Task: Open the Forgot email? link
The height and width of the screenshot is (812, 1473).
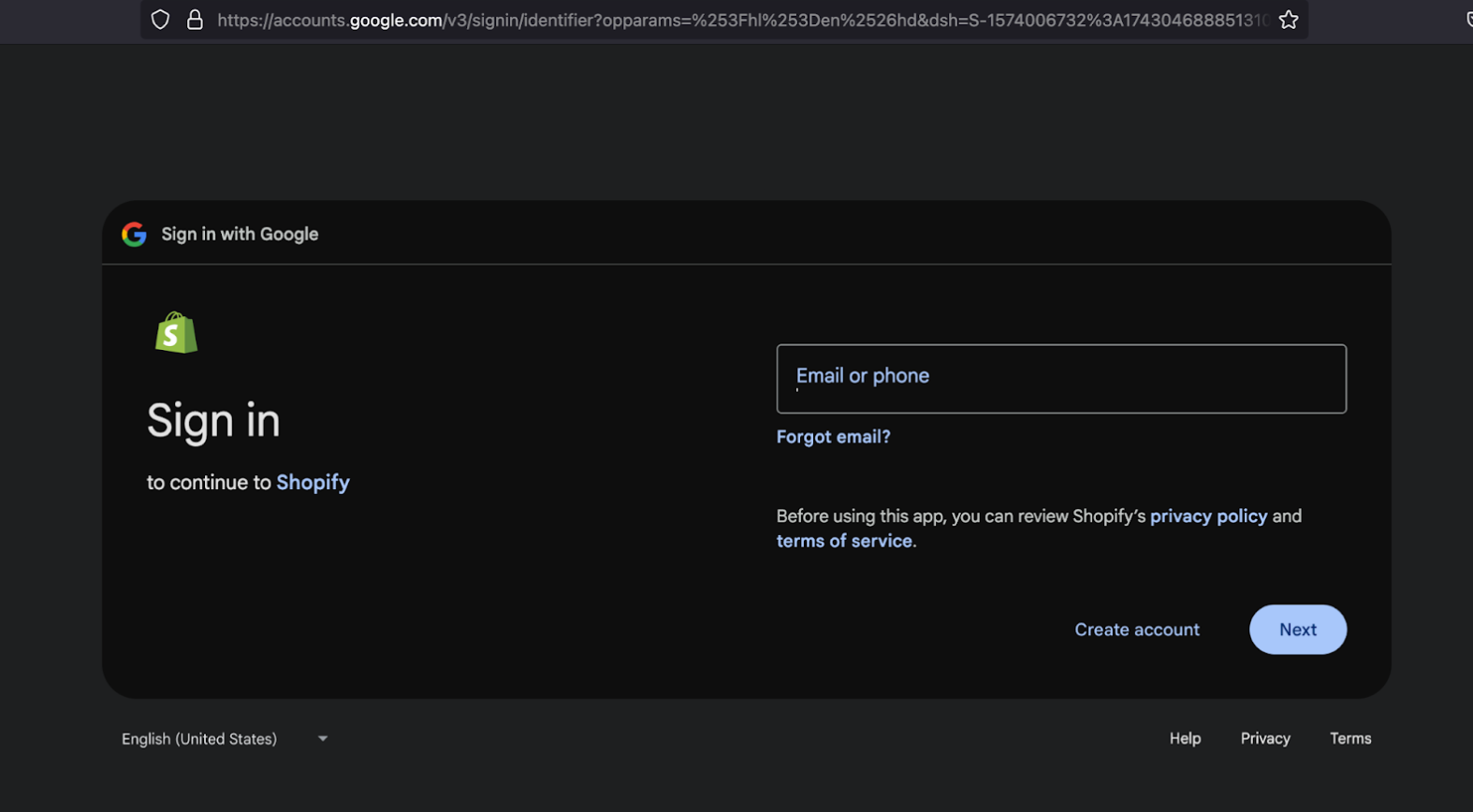Action: (833, 437)
